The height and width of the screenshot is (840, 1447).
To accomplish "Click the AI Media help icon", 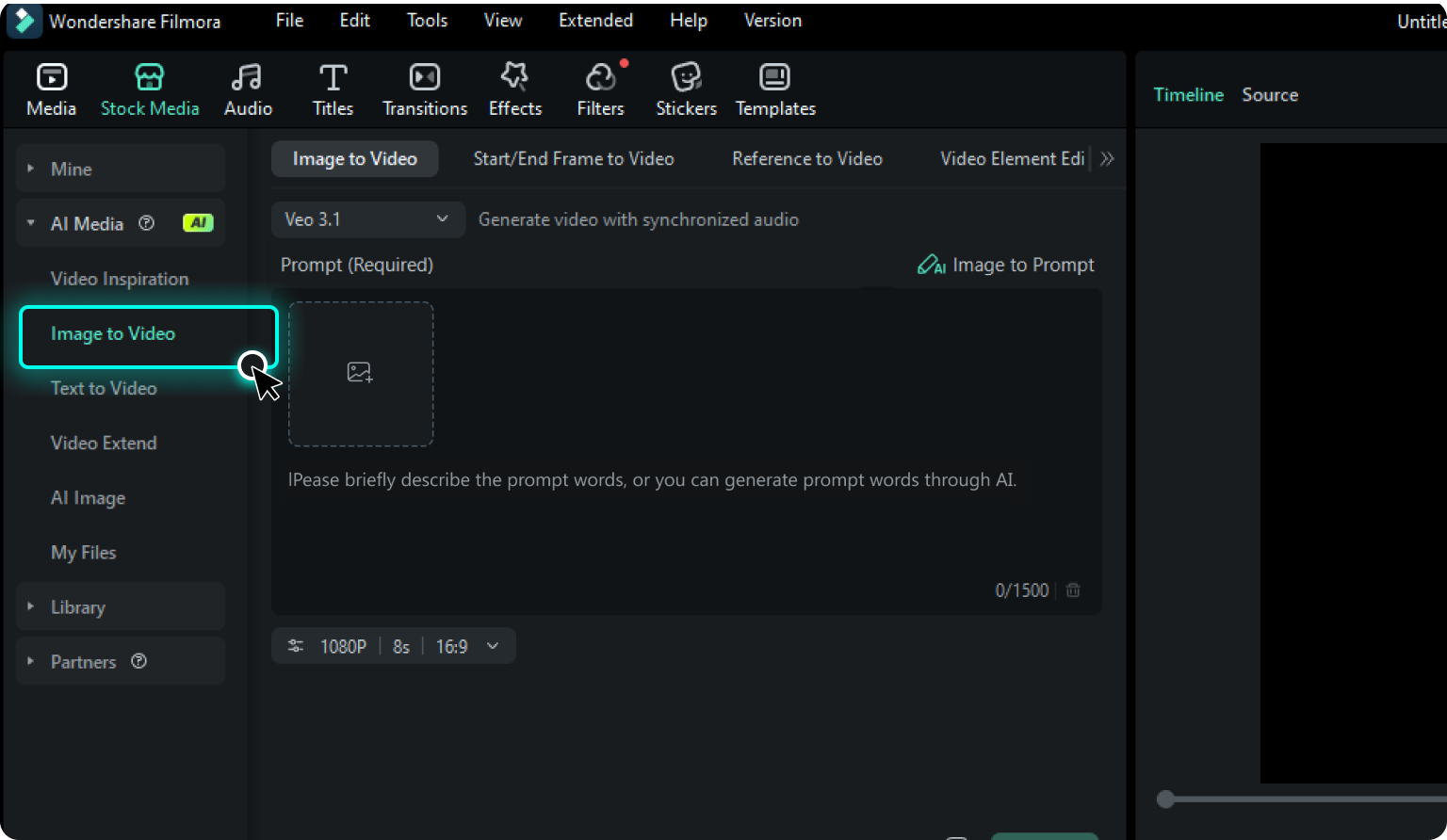I will (146, 223).
